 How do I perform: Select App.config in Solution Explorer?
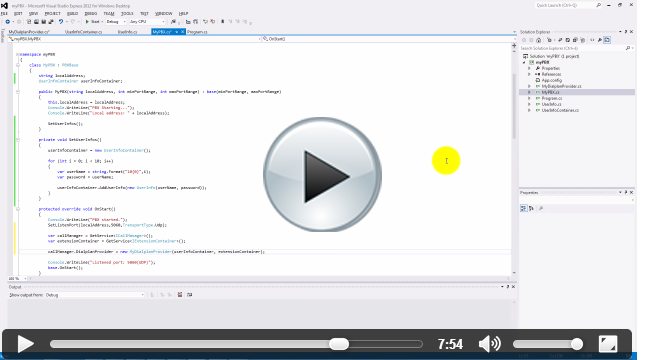pyautogui.click(x=552, y=80)
